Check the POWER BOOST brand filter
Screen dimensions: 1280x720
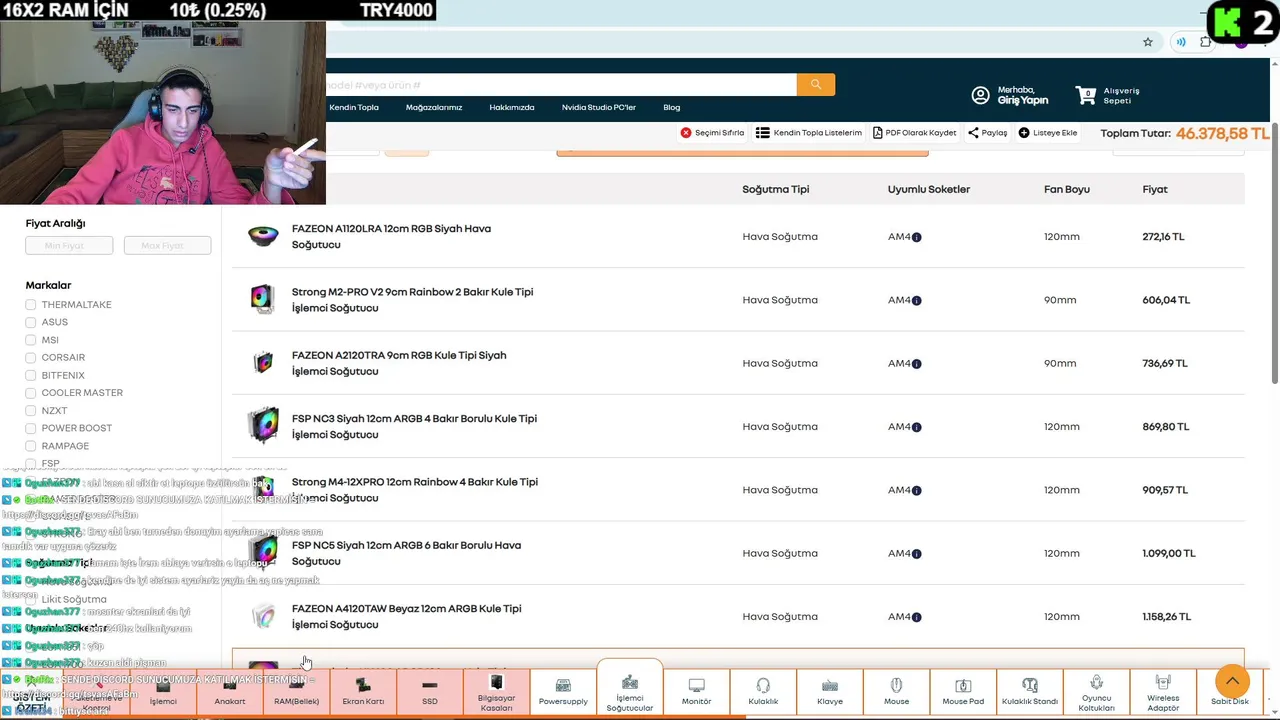click(31, 428)
